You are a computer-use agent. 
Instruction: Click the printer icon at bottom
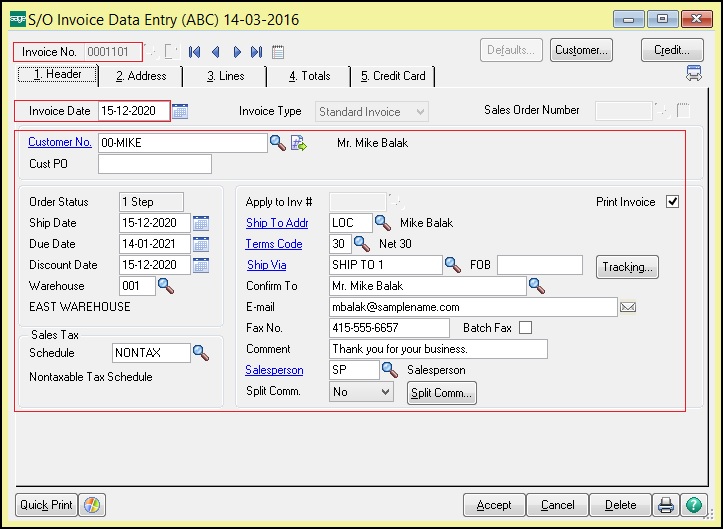pos(666,505)
